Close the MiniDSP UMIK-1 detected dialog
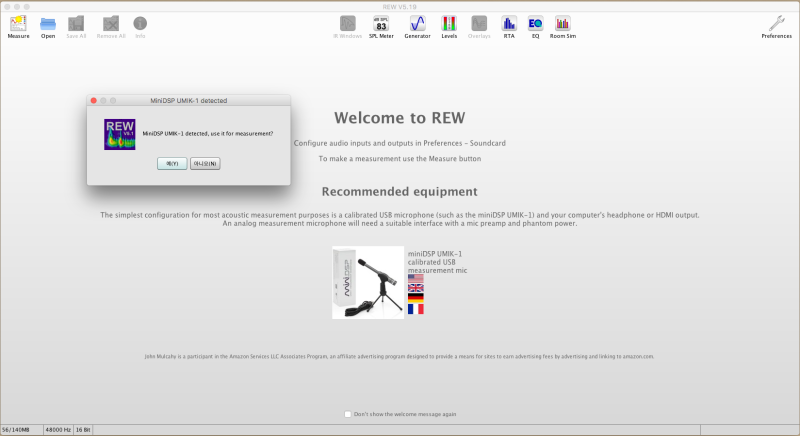Image resolution: width=800 pixels, height=436 pixels. [x=93, y=100]
